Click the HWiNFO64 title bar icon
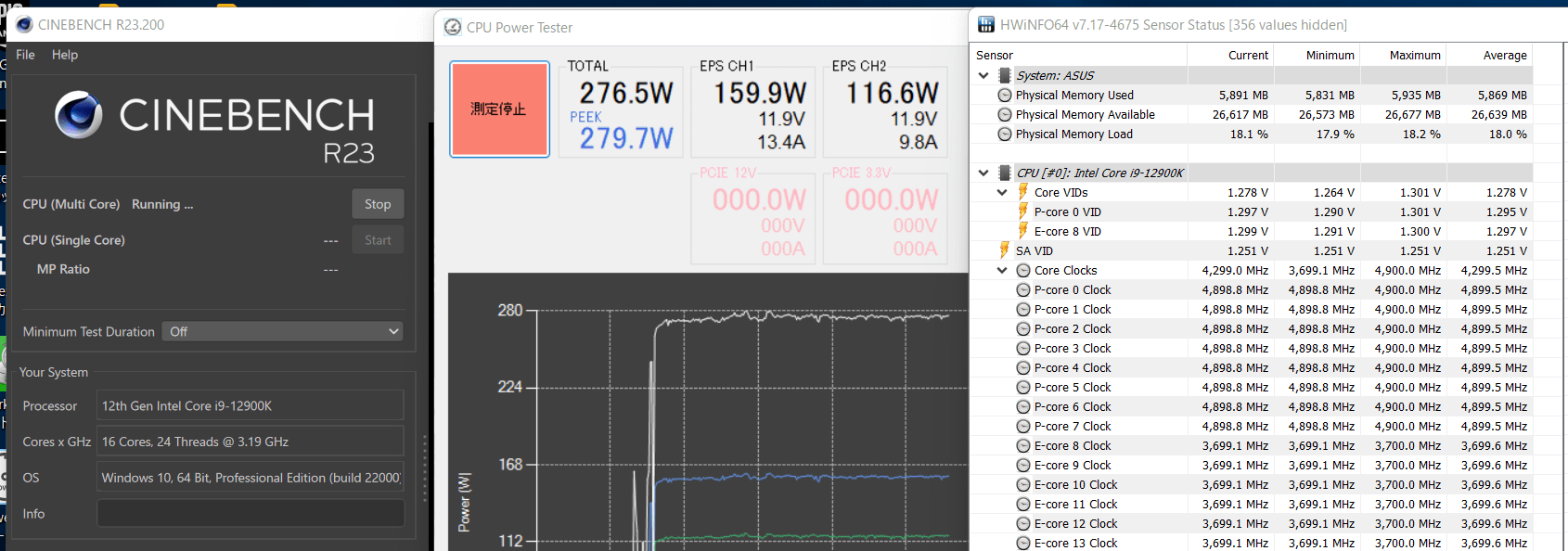 [x=986, y=24]
